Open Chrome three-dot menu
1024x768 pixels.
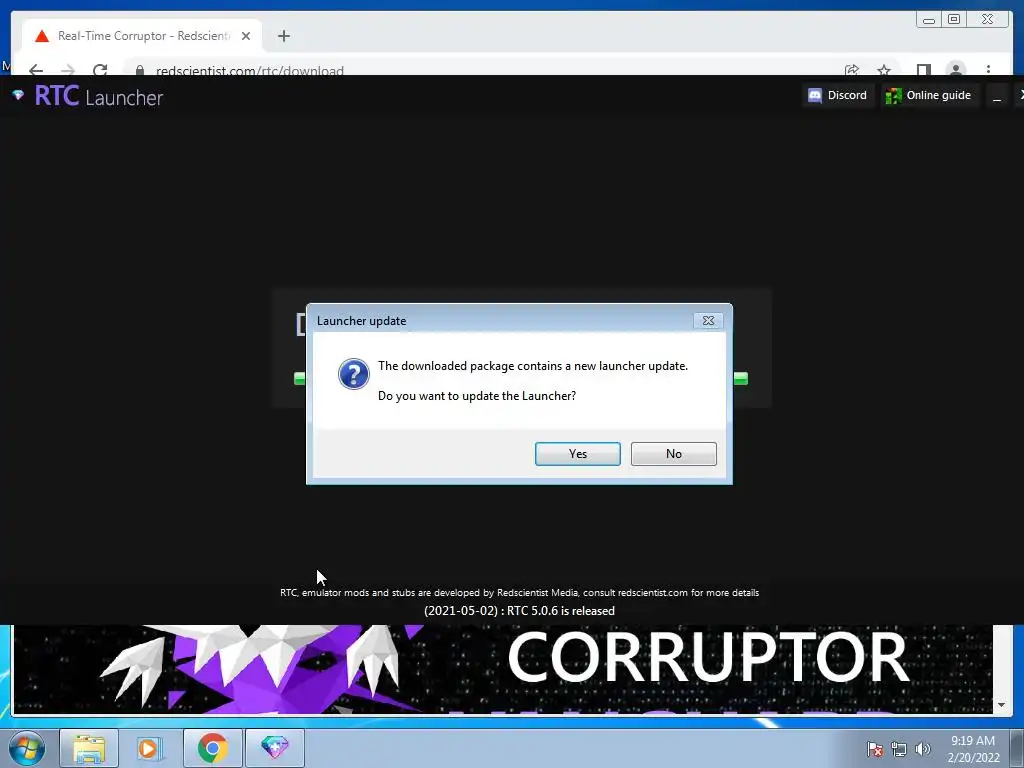point(988,69)
